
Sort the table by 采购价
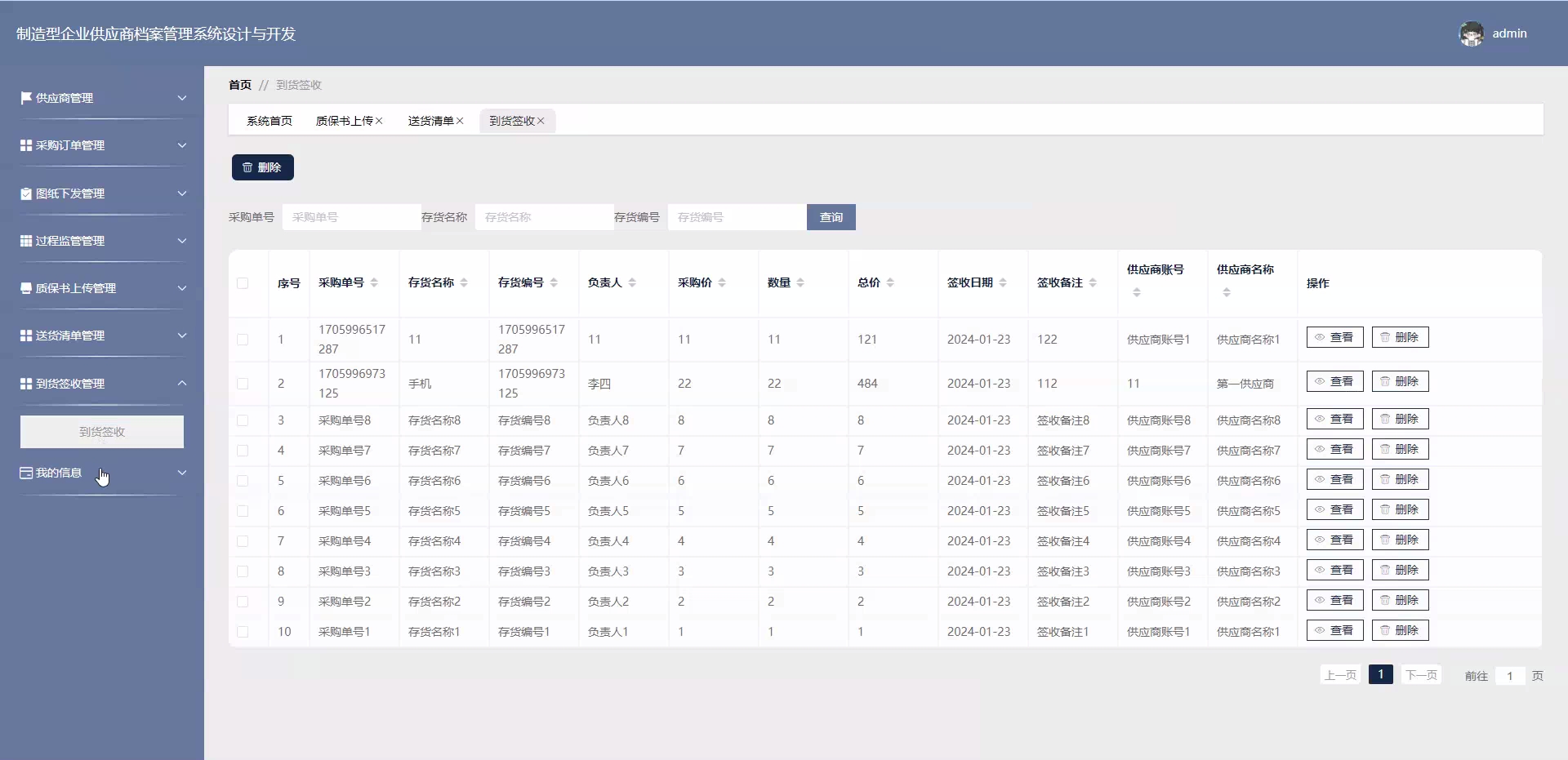click(722, 282)
